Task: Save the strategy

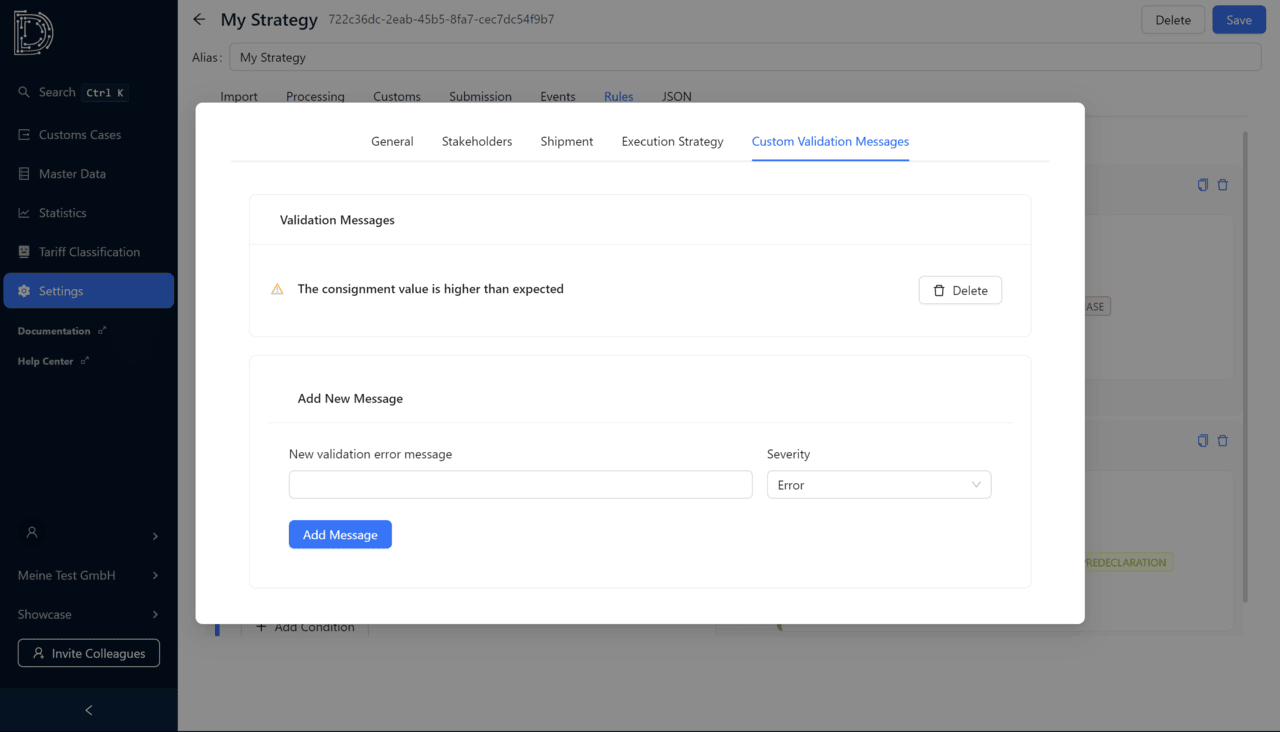Action: [1239, 20]
